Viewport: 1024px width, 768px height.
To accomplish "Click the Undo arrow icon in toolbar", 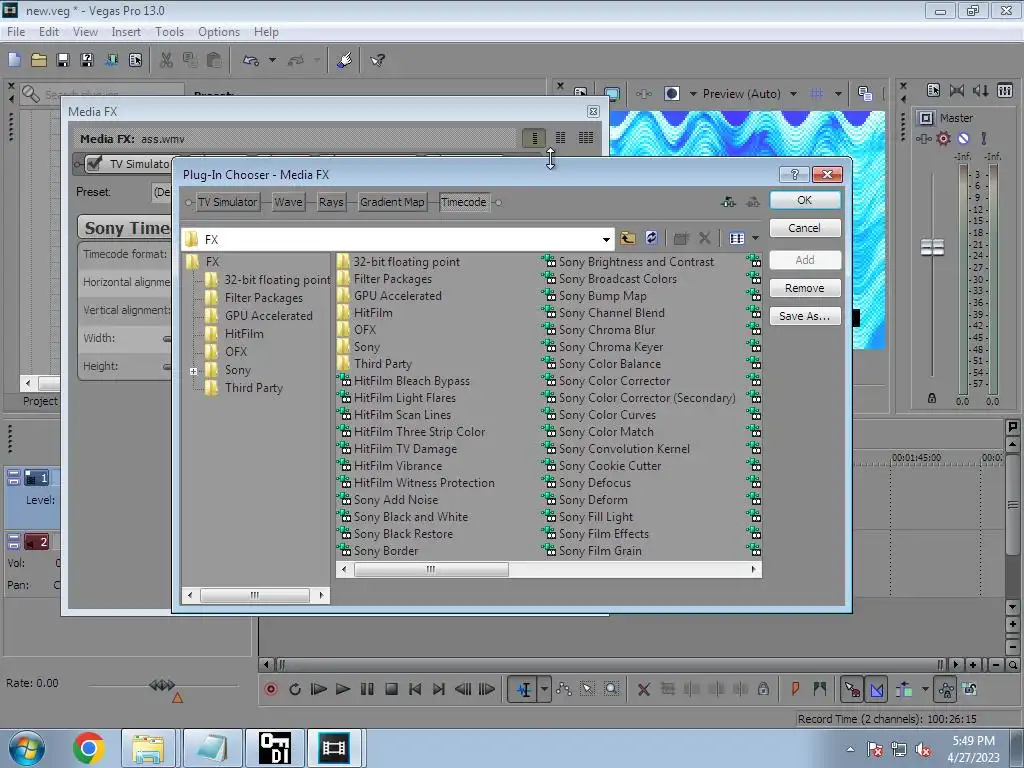I will click(251, 60).
